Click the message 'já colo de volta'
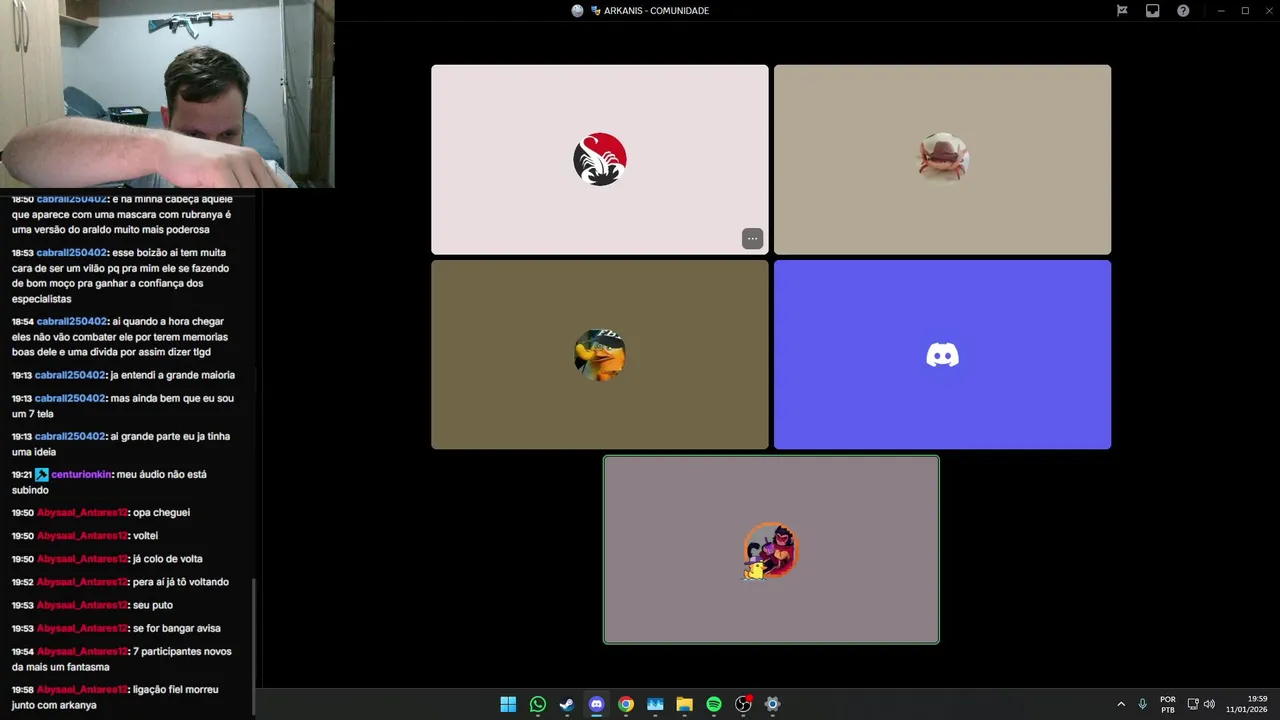The image size is (1280, 720). [x=168, y=559]
